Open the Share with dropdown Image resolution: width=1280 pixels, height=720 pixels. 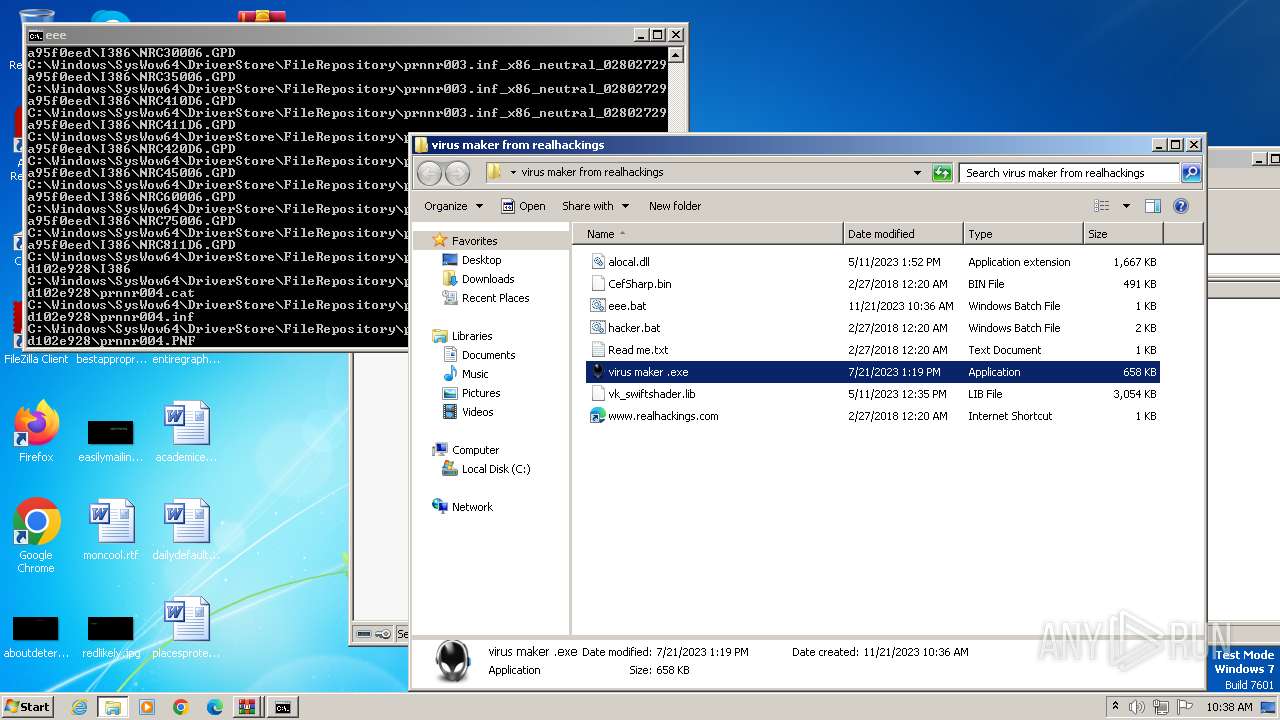[x=595, y=206]
